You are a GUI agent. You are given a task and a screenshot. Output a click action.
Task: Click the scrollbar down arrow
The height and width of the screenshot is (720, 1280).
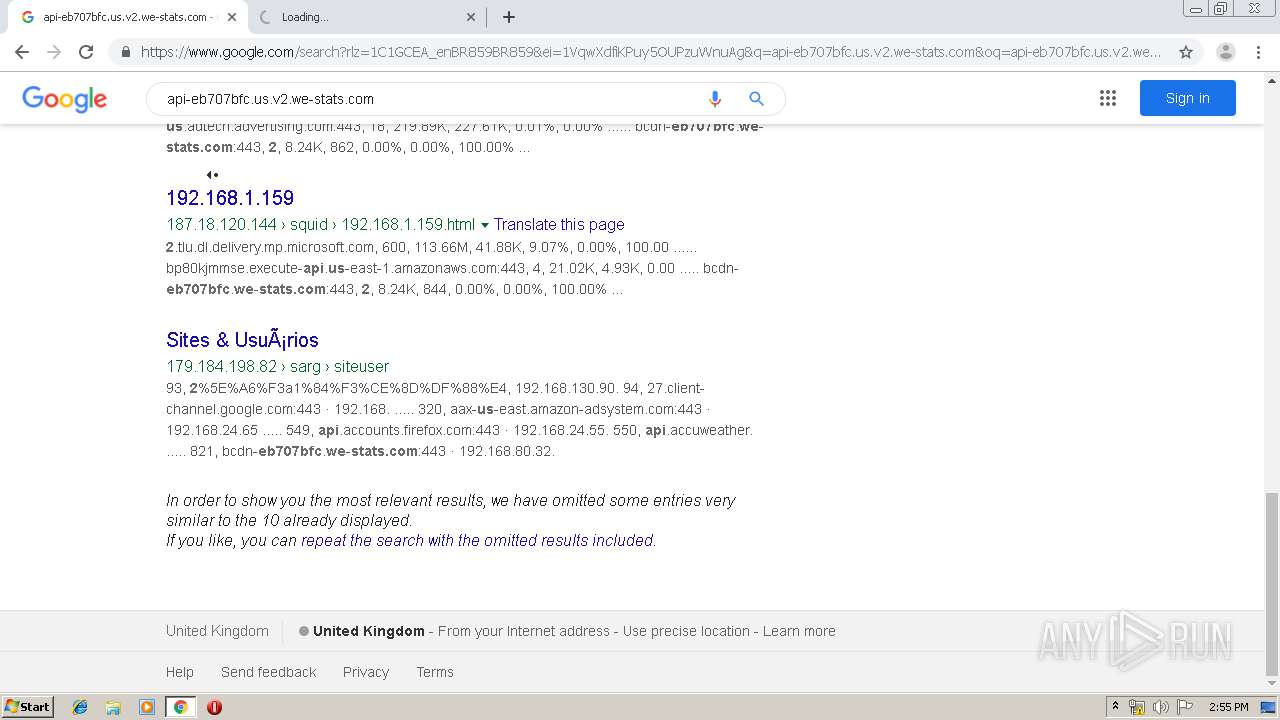1272,684
